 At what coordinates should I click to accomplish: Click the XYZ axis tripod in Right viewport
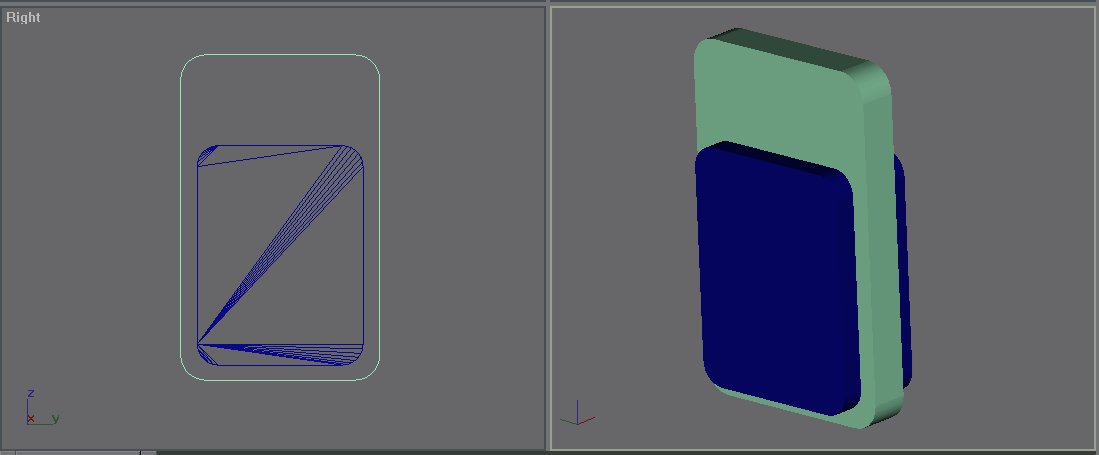click(x=41, y=408)
